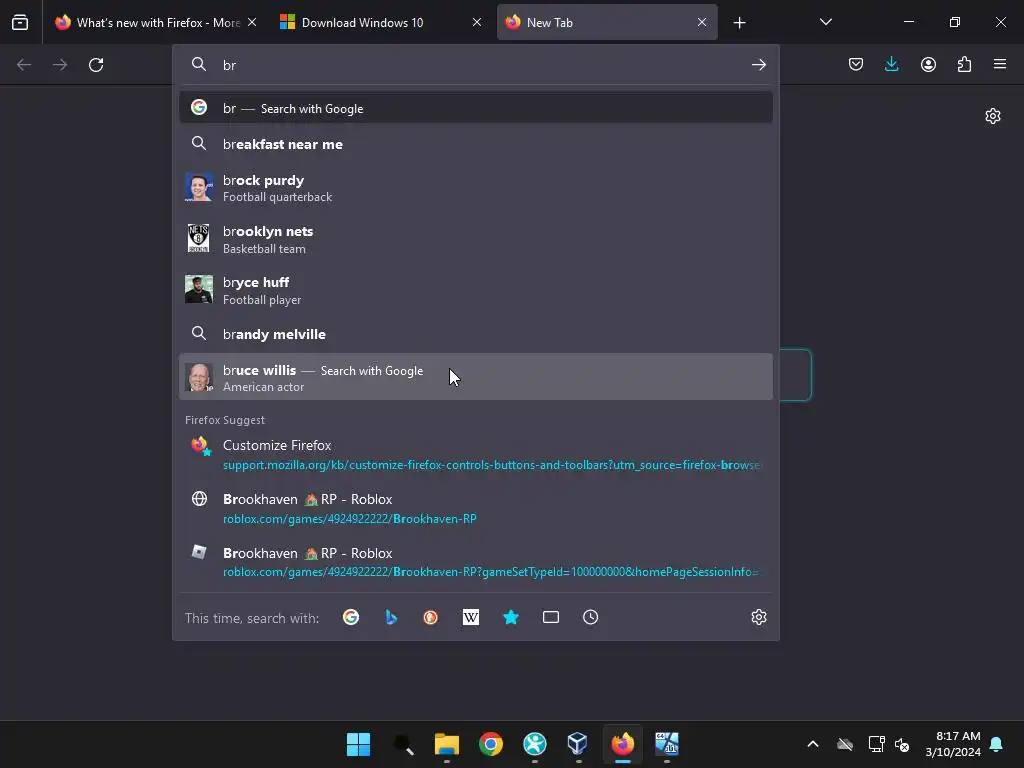Open muted volume icon in tray
The height and width of the screenshot is (768, 1024).
pos(903,744)
